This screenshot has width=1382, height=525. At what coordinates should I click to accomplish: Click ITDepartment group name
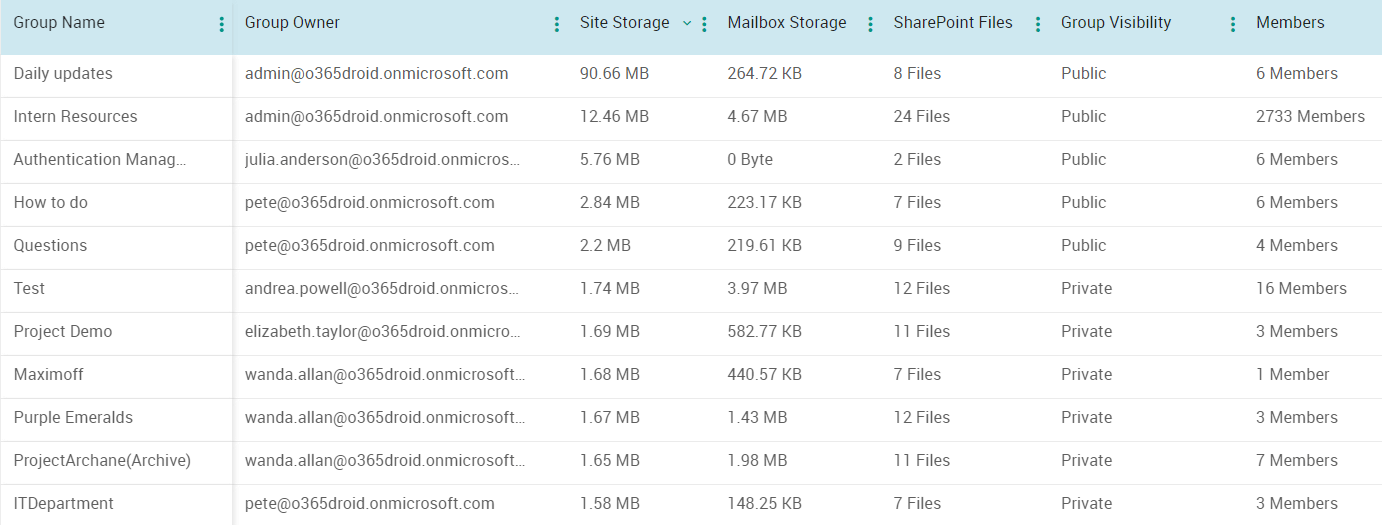(x=64, y=504)
